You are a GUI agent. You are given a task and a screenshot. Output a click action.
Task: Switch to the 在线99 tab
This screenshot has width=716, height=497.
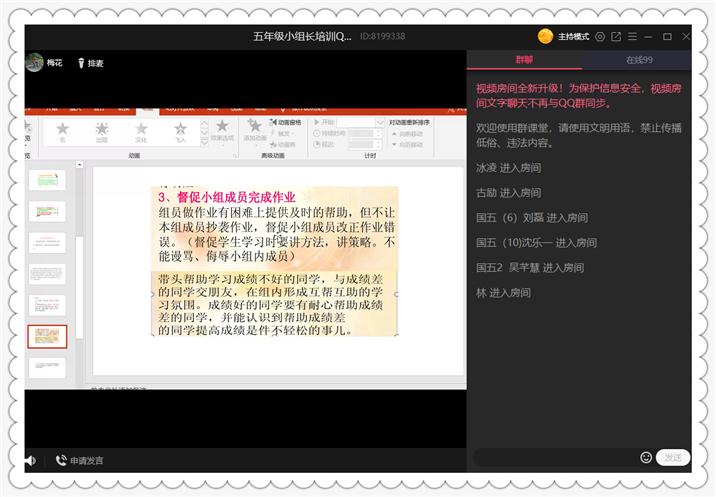(x=639, y=60)
